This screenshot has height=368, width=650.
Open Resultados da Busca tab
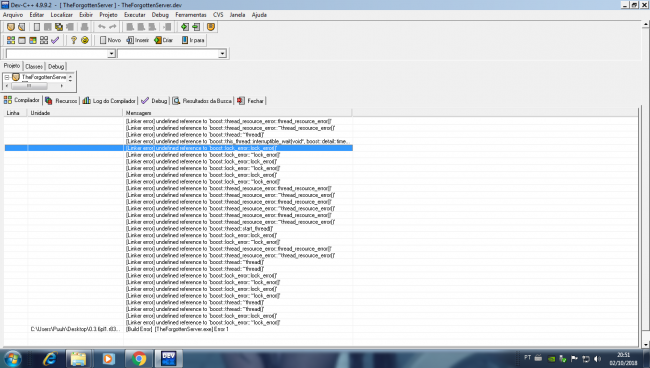tap(202, 101)
